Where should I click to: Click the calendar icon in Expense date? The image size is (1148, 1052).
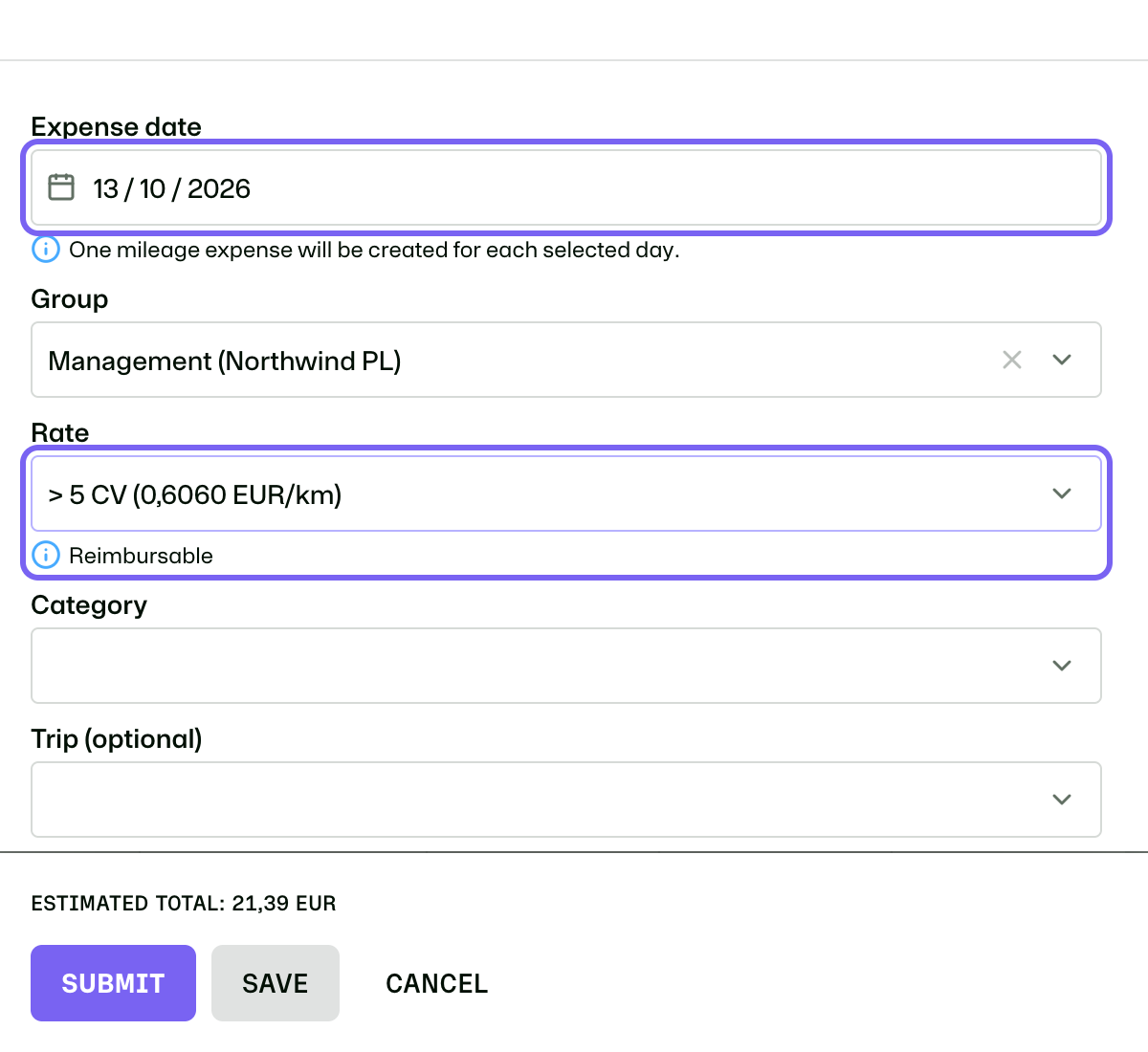coord(61,187)
